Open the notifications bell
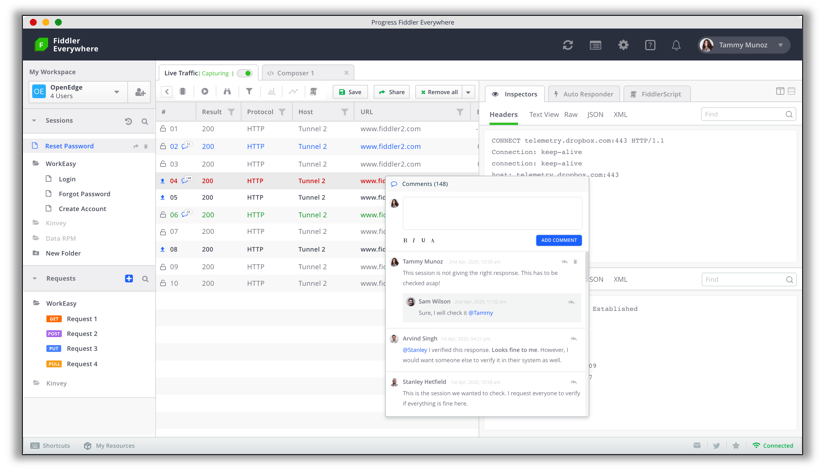This screenshot has height=472, width=829. [676, 45]
